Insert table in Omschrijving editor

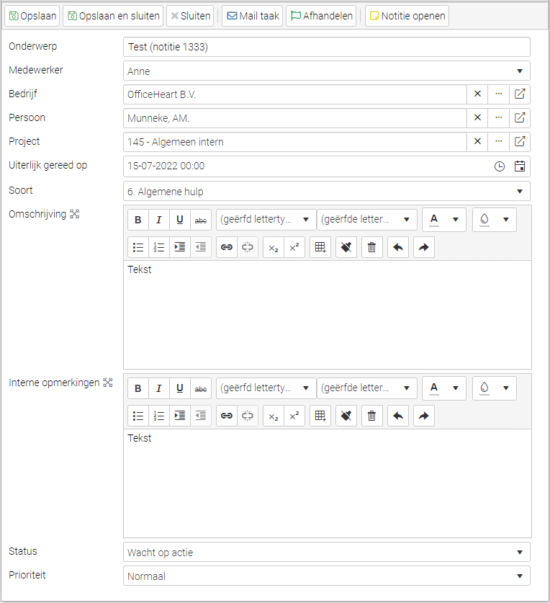tap(320, 247)
